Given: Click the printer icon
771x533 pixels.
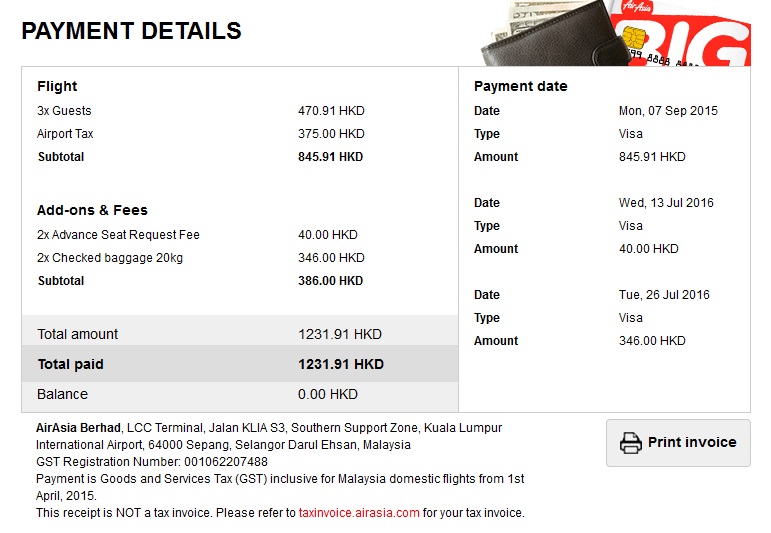Looking at the screenshot, I should pyautogui.click(x=630, y=443).
